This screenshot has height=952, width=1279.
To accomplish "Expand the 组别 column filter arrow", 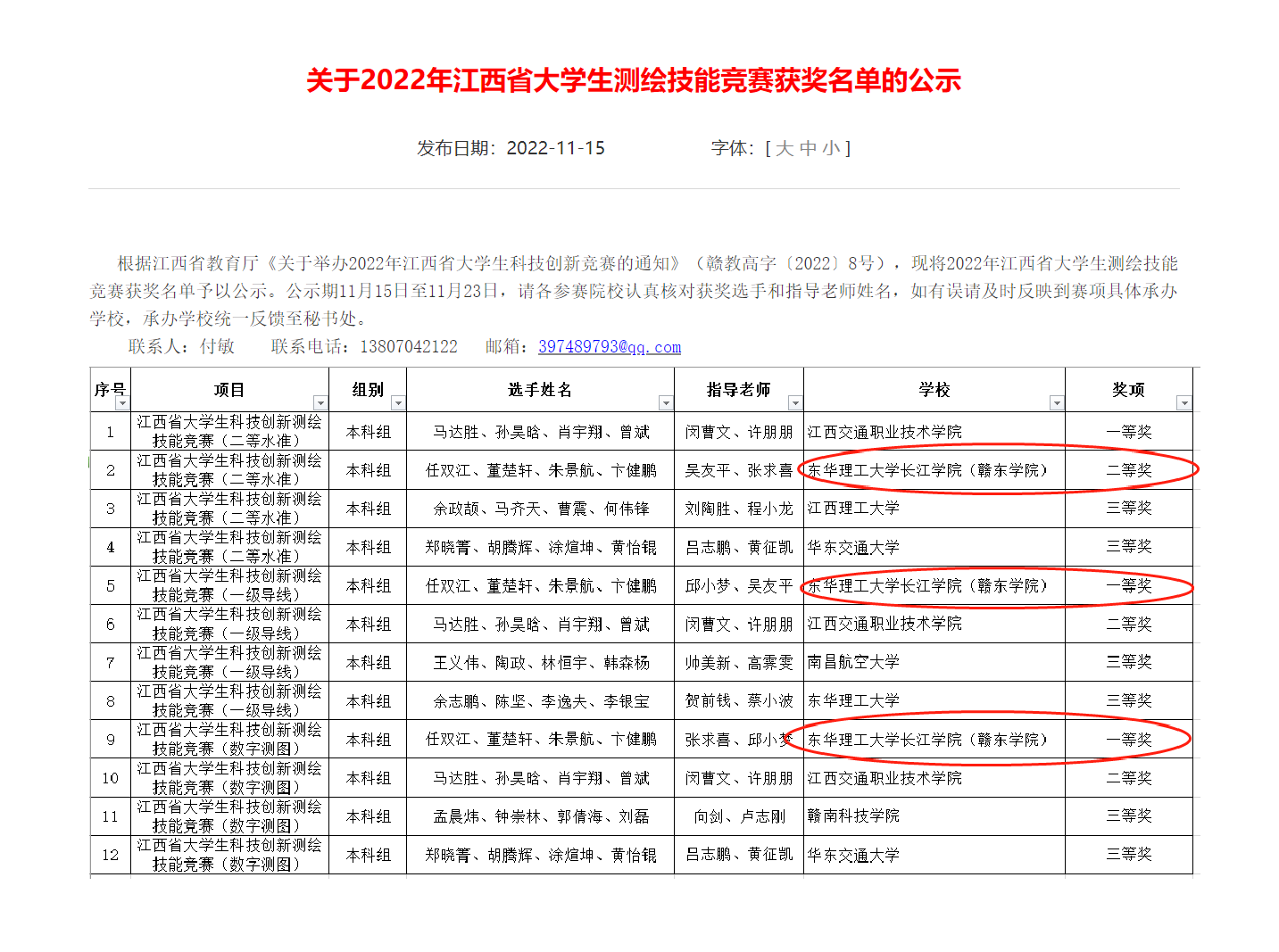I will [398, 403].
